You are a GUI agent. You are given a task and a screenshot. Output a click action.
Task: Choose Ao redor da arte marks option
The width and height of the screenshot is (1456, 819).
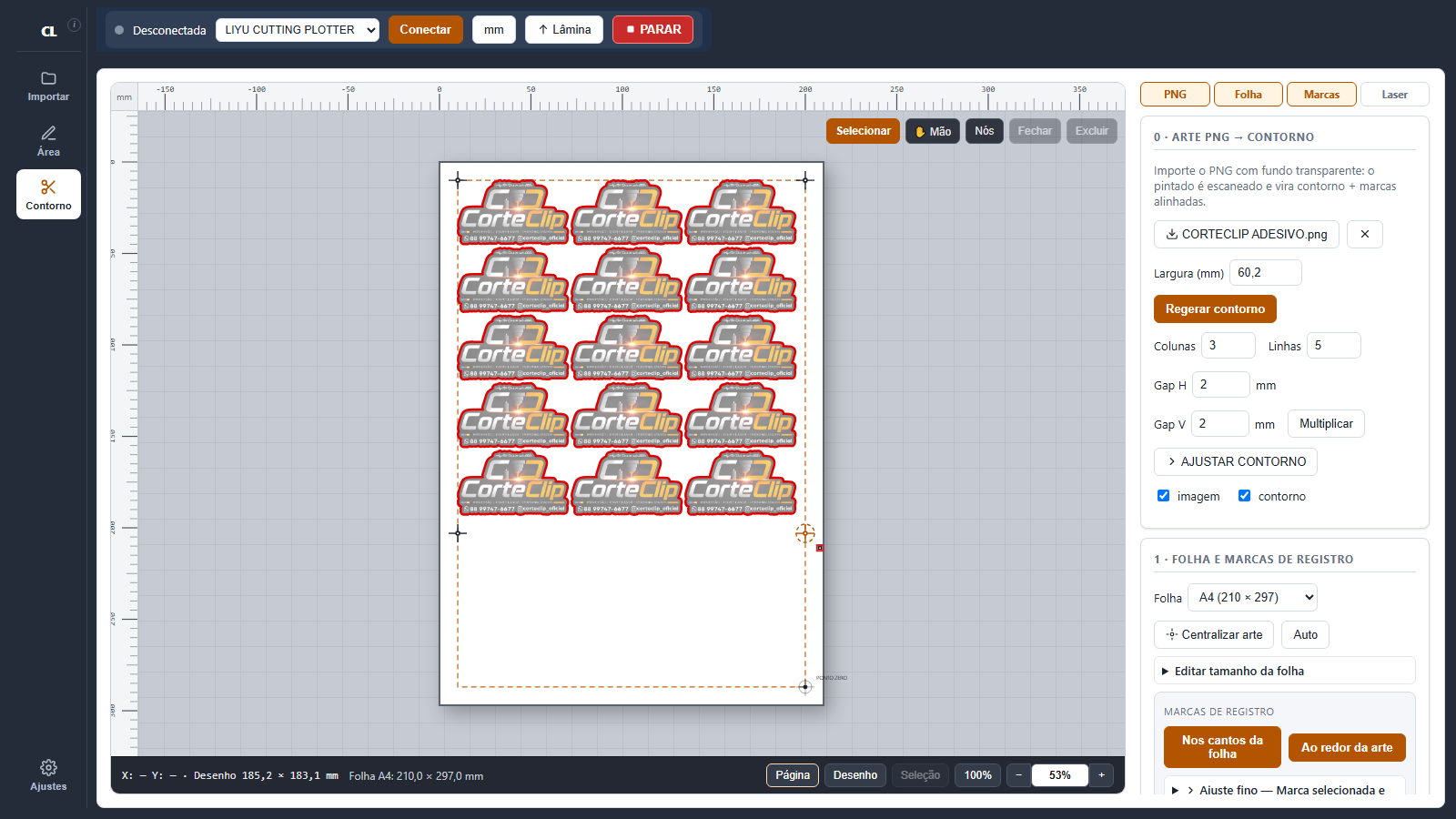coord(1347,747)
